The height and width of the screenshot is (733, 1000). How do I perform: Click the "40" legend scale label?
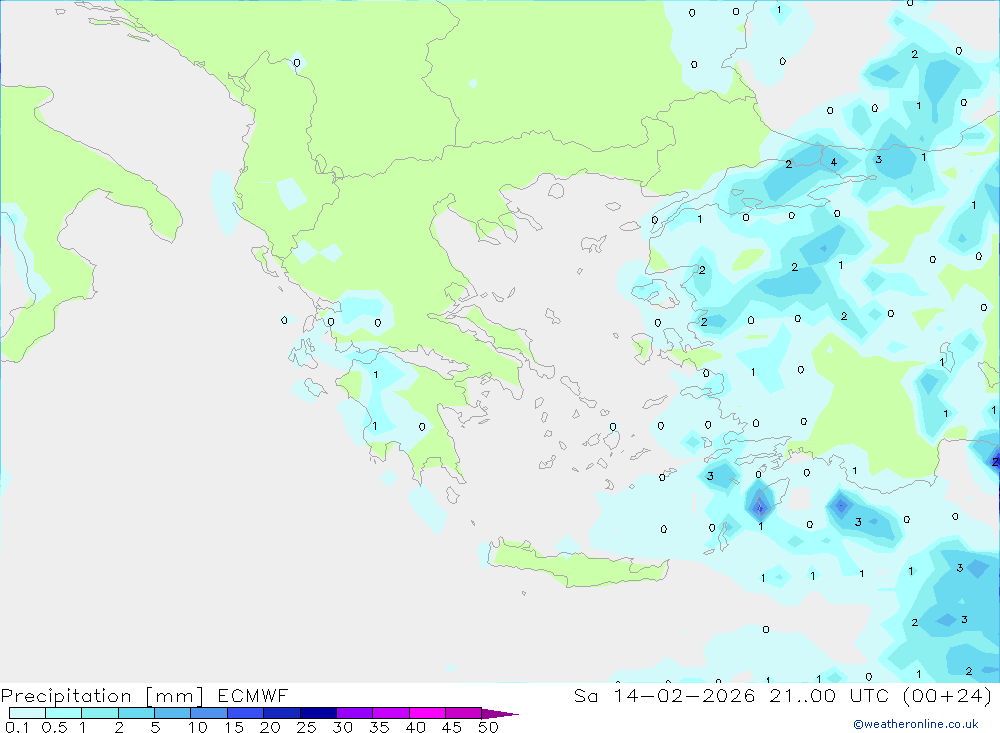click(x=415, y=727)
